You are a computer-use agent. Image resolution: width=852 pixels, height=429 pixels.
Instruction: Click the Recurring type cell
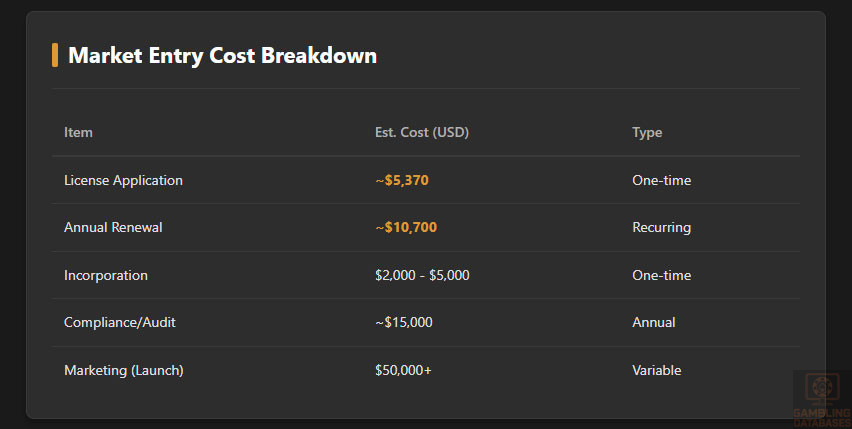[661, 228]
